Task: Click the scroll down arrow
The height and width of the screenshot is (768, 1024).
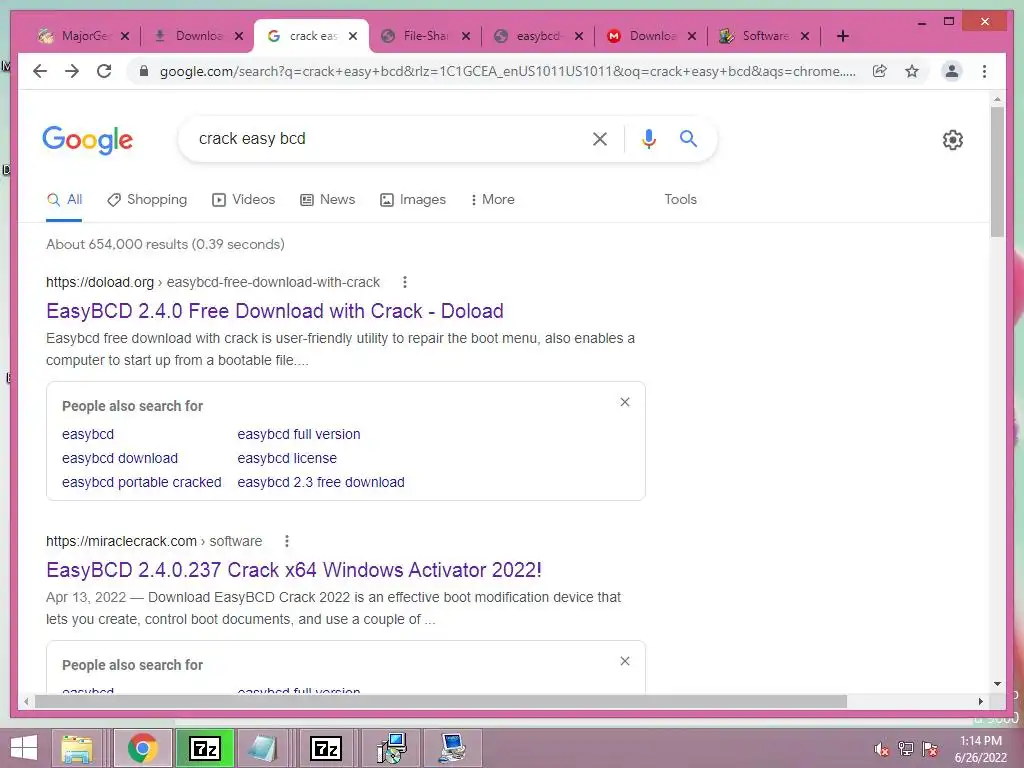Action: point(997,684)
